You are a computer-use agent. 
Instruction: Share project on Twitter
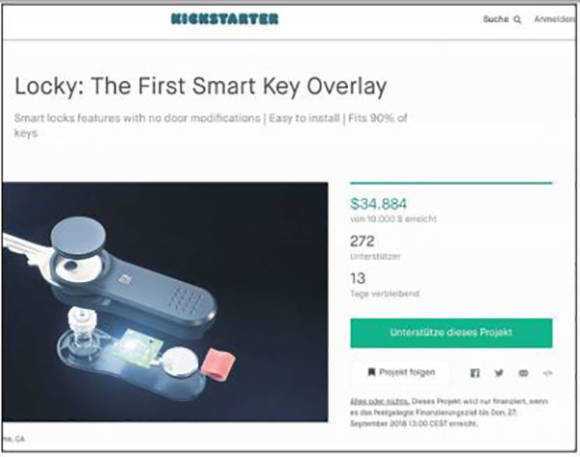499,373
